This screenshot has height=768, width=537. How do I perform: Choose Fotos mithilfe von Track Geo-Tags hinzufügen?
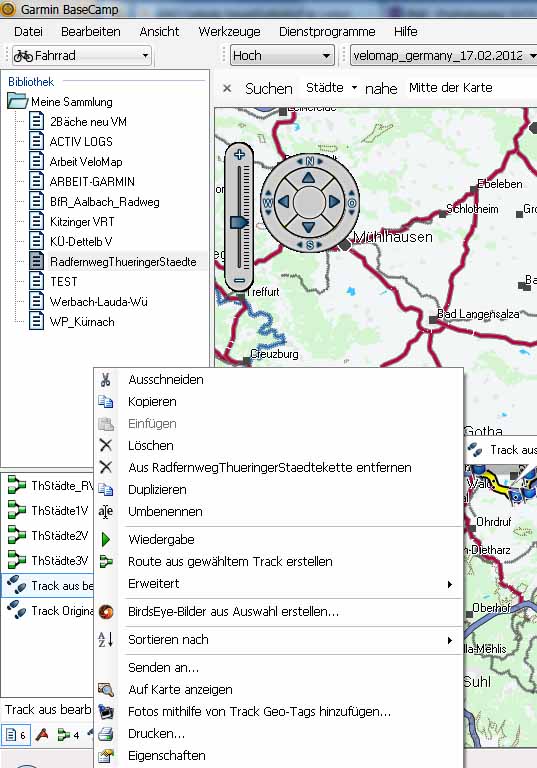click(278, 712)
